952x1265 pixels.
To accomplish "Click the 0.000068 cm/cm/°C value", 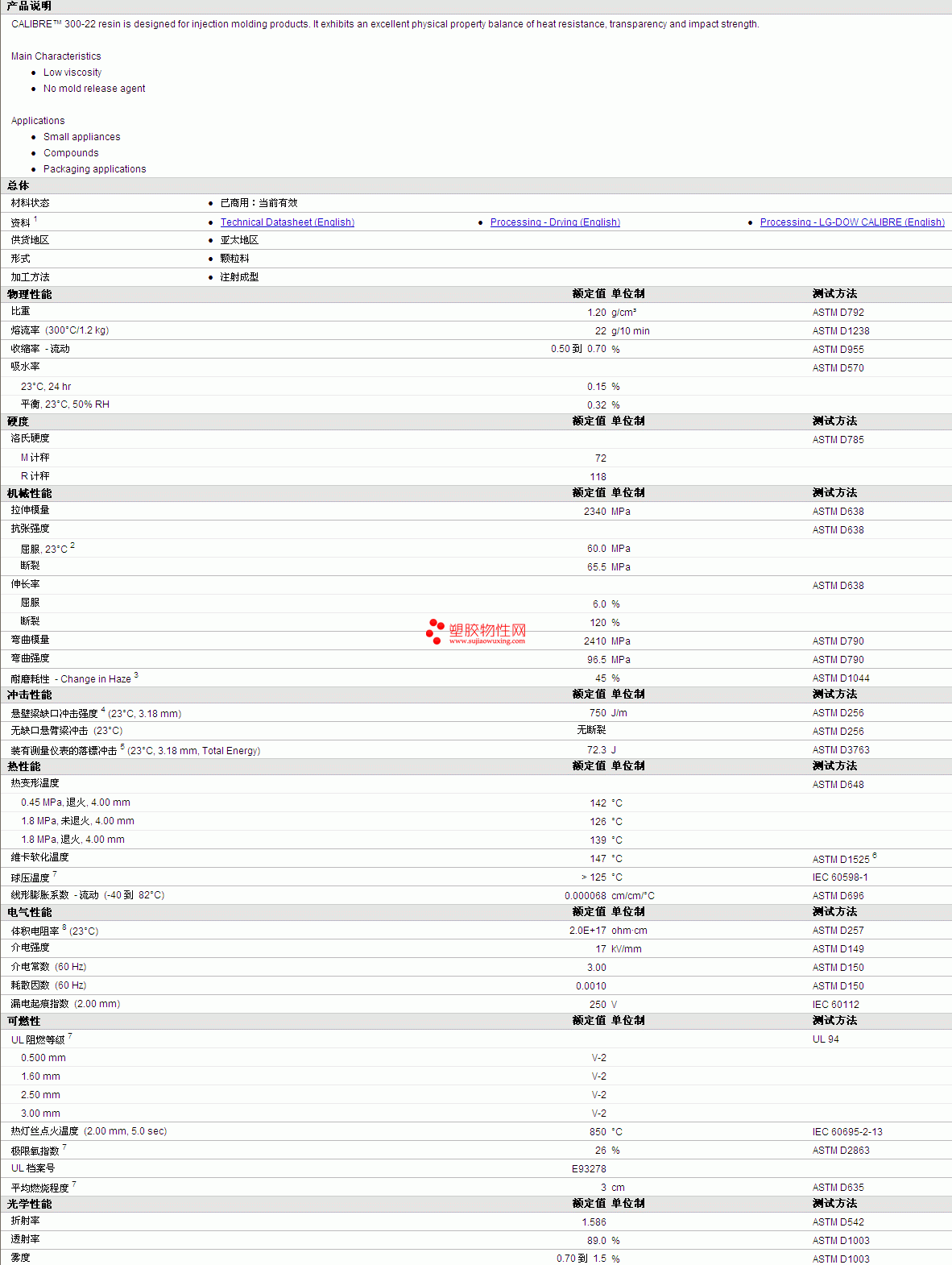I will click(610, 896).
